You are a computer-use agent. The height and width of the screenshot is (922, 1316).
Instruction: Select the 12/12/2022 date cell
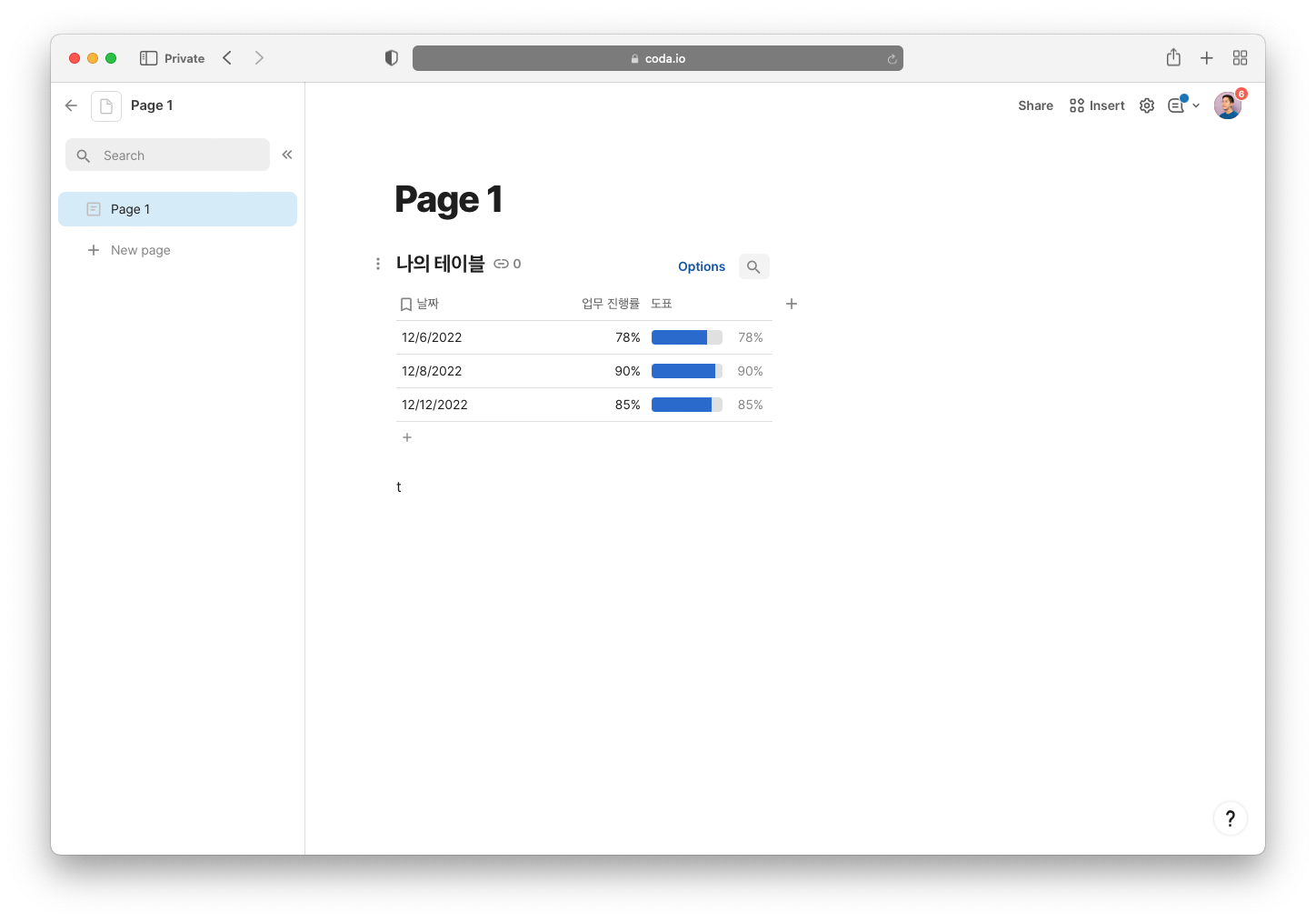pos(434,405)
